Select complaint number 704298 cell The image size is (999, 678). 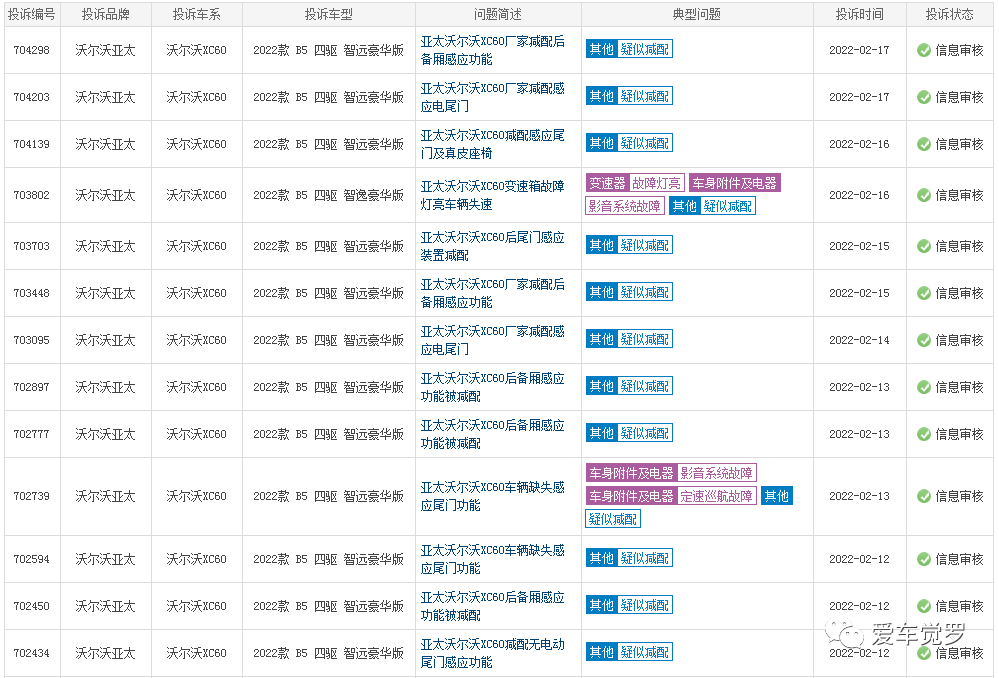(x=32, y=50)
